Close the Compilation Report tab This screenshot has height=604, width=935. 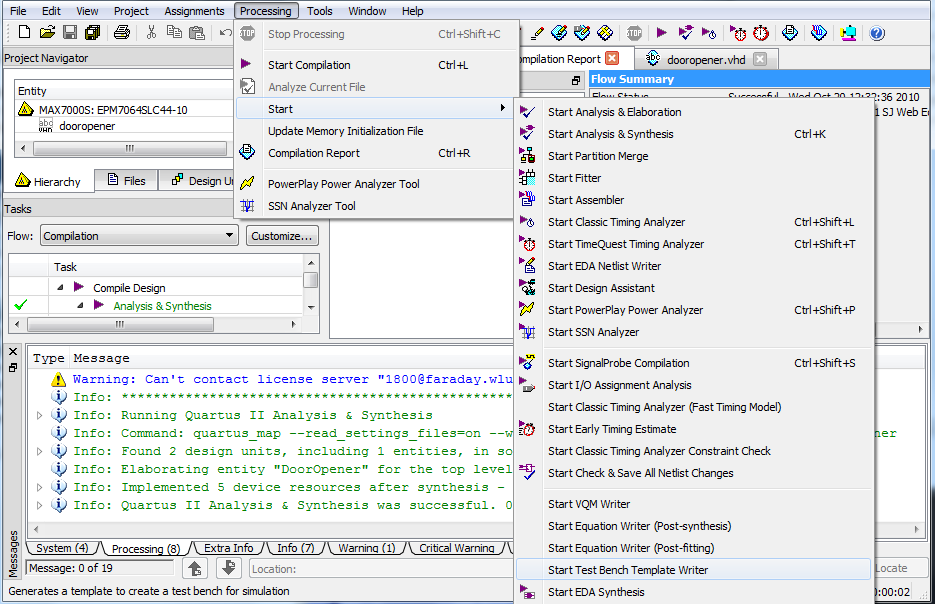pos(612,58)
